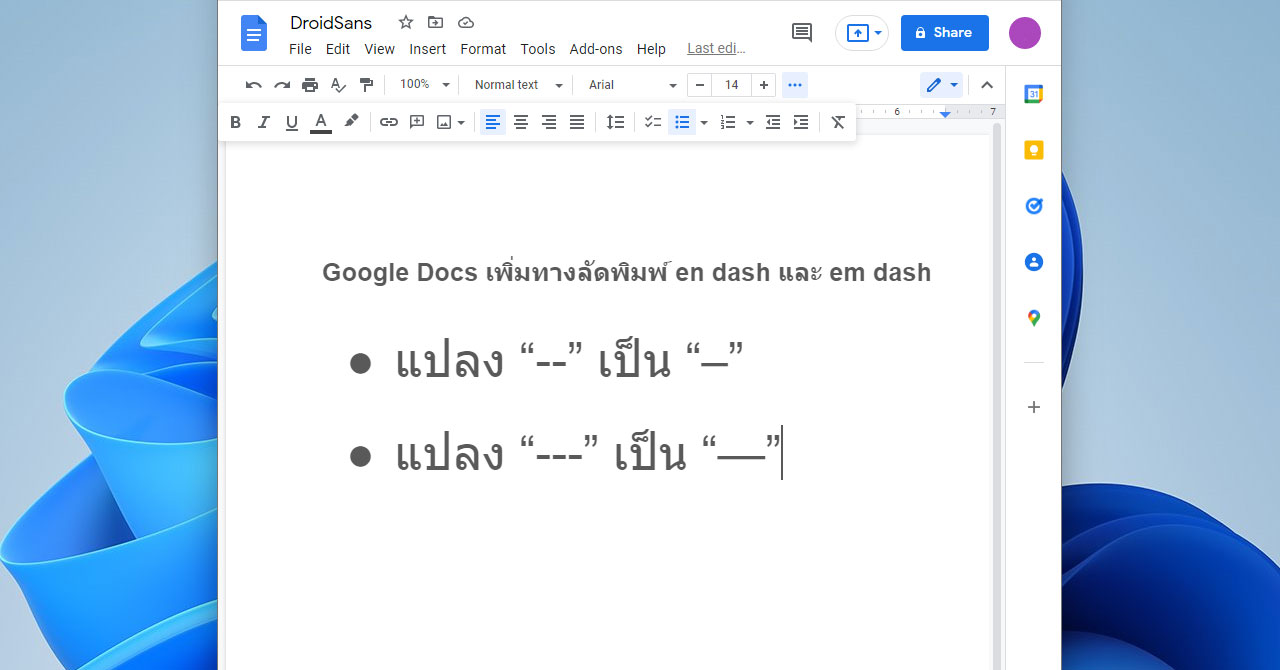This screenshot has height=670, width=1280.
Task: Run spelling and grammar check
Action: tap(338, 85)
